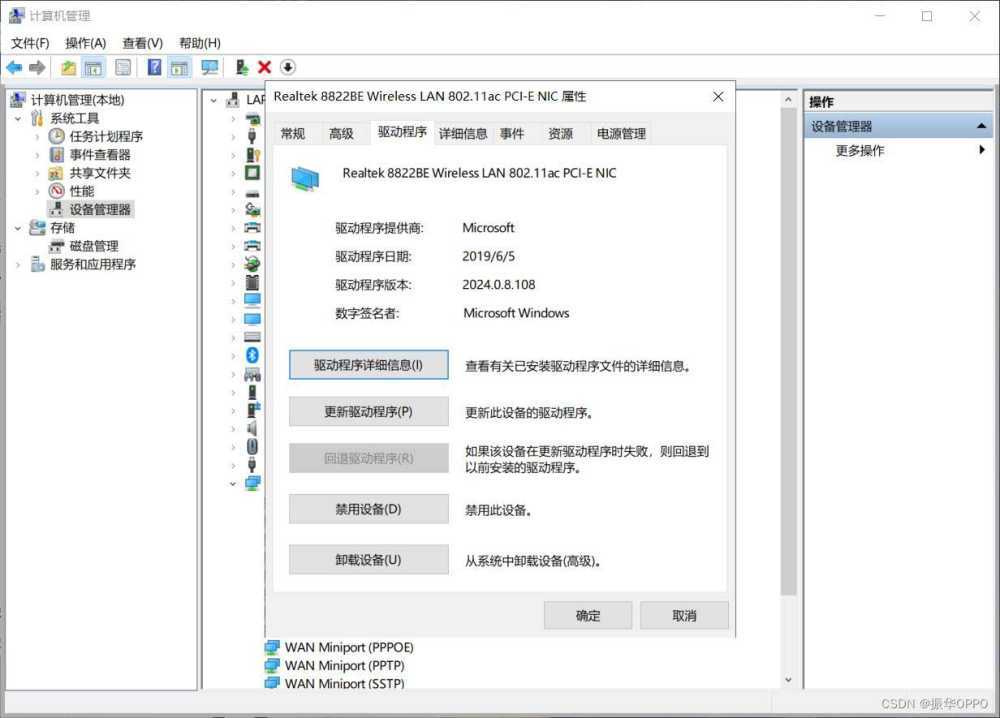Click the disable device circle toolbar icon

tap(287, 67)
